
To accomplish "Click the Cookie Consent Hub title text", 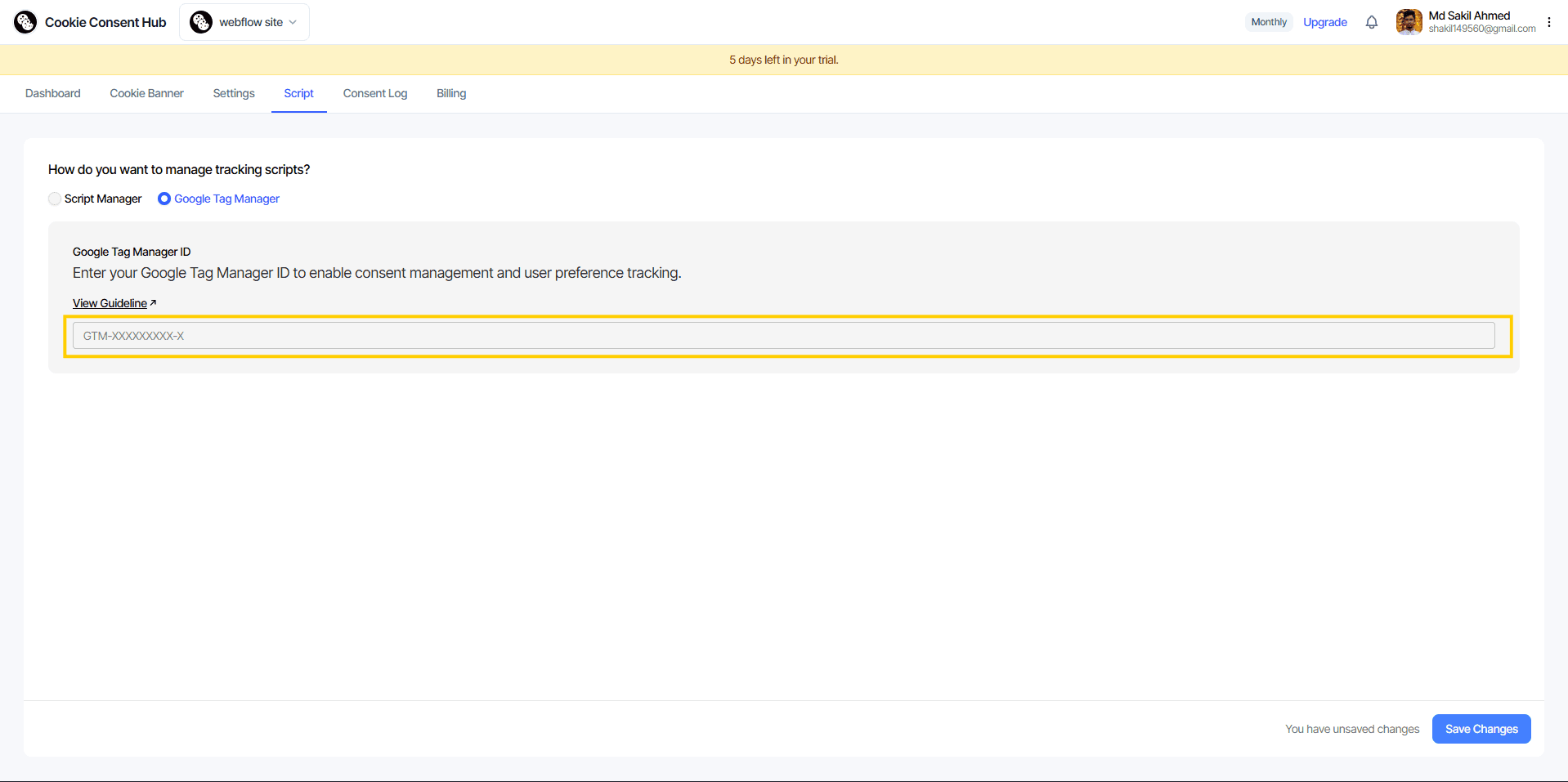I will click(105, 22).
